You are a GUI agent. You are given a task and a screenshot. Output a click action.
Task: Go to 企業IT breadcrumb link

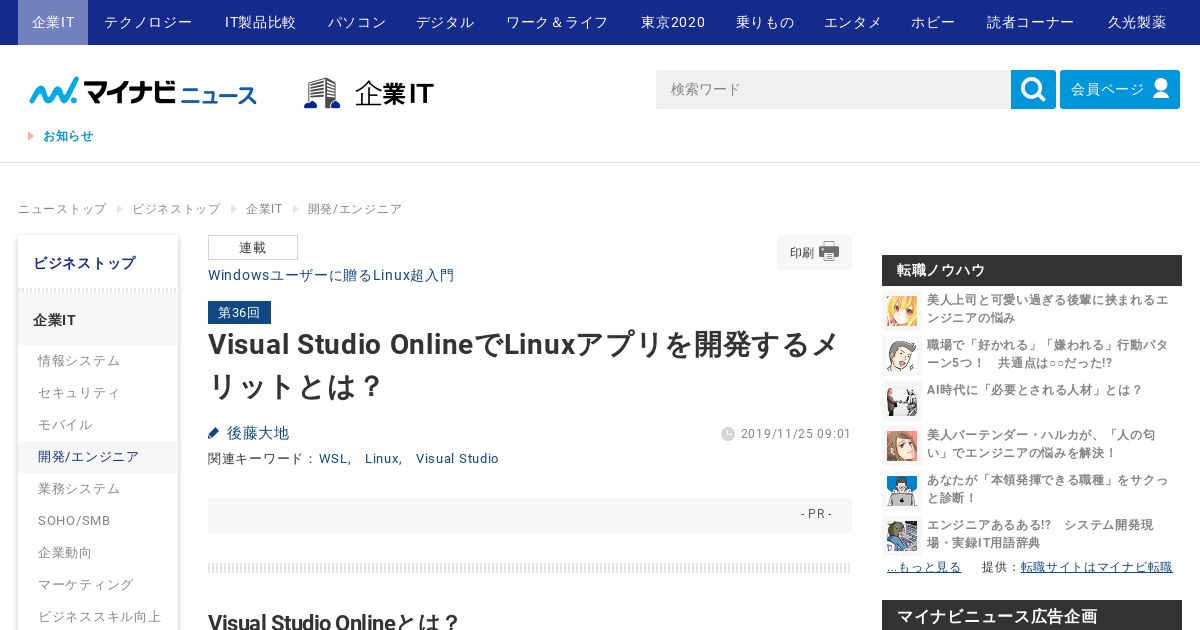264,209
